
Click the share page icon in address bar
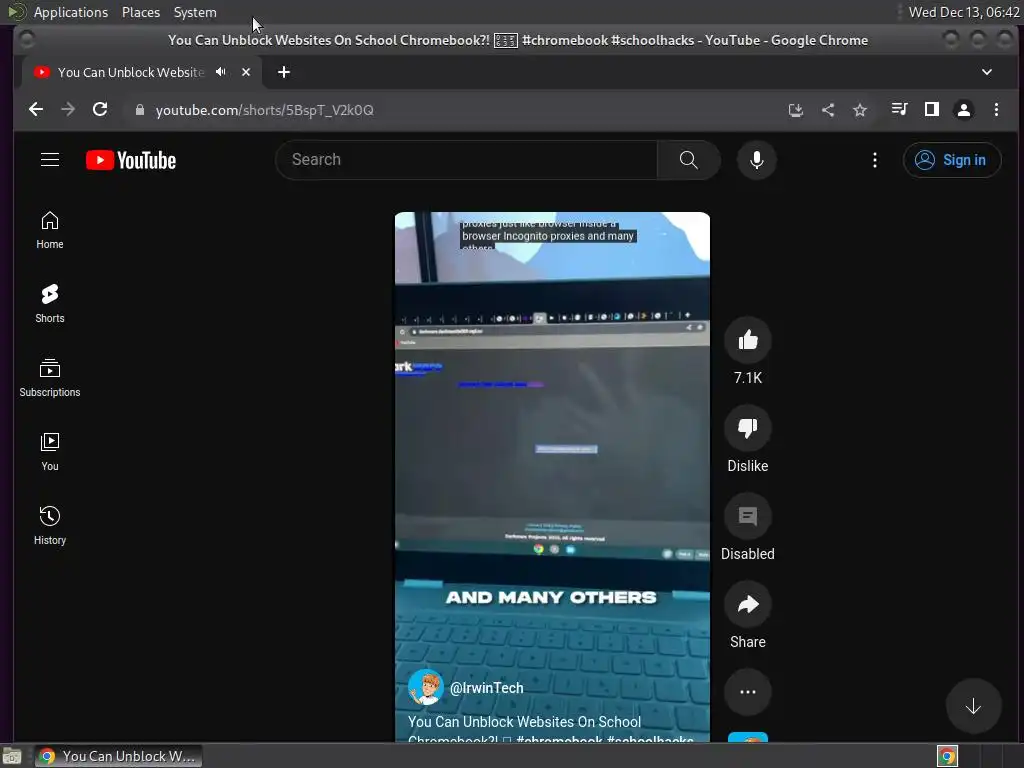click(827, 110)
